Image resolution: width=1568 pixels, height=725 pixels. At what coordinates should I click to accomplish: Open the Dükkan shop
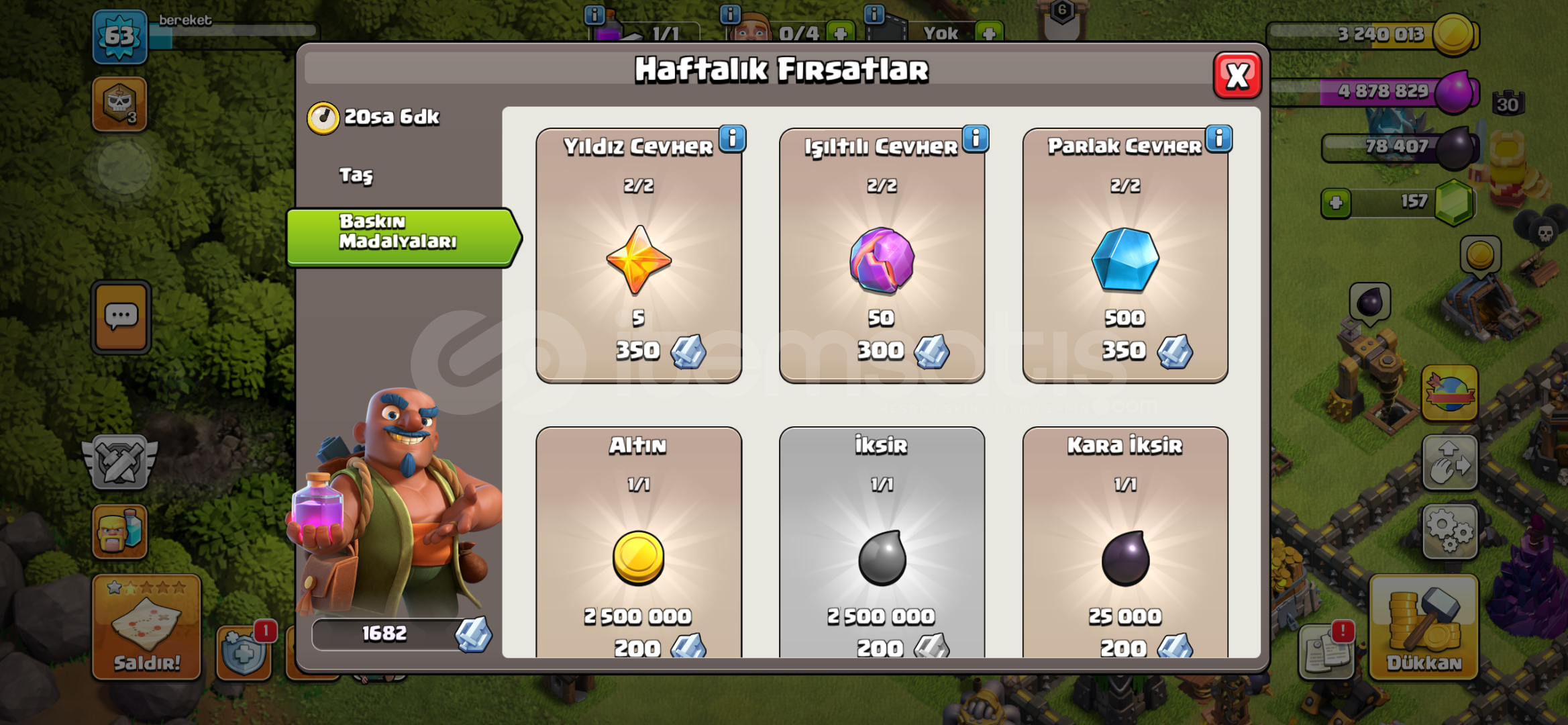tap(1424, 627)
